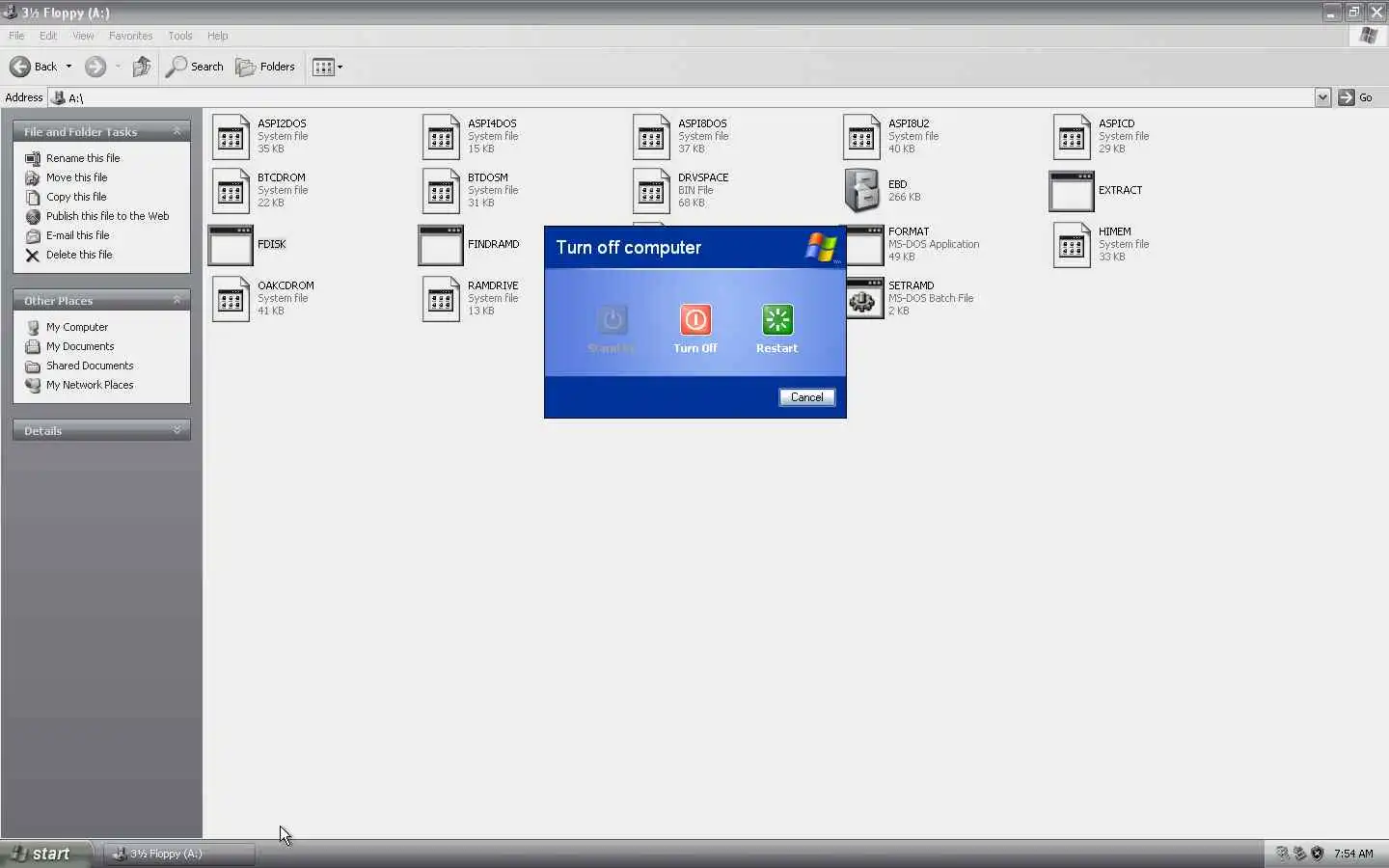This screenshot has width=1389, height=868.
Task: Select the EBD cabinet file icon
Action: click(x=862, y=191)
